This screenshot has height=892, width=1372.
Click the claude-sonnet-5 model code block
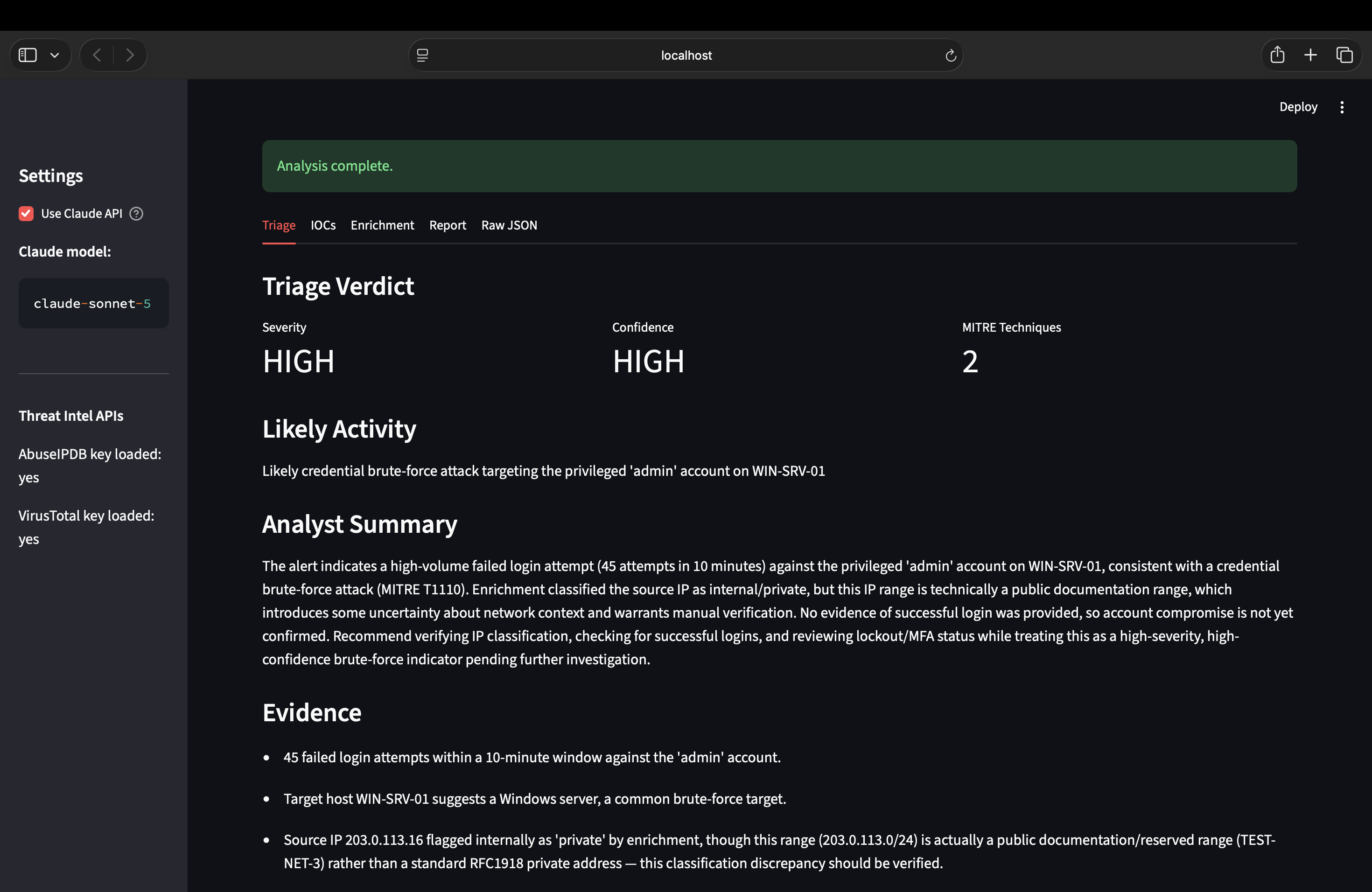93,304
